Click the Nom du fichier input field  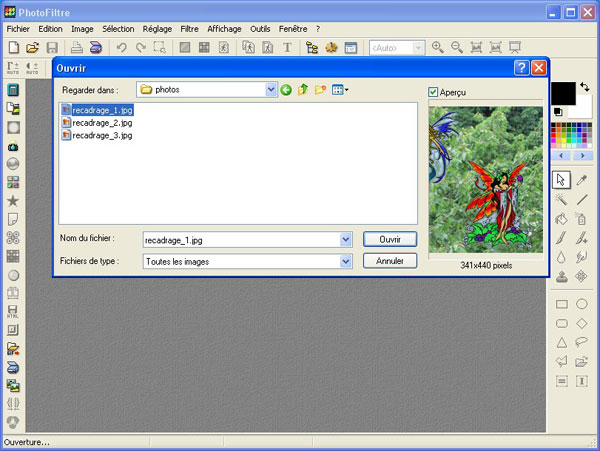coord(242,240)
